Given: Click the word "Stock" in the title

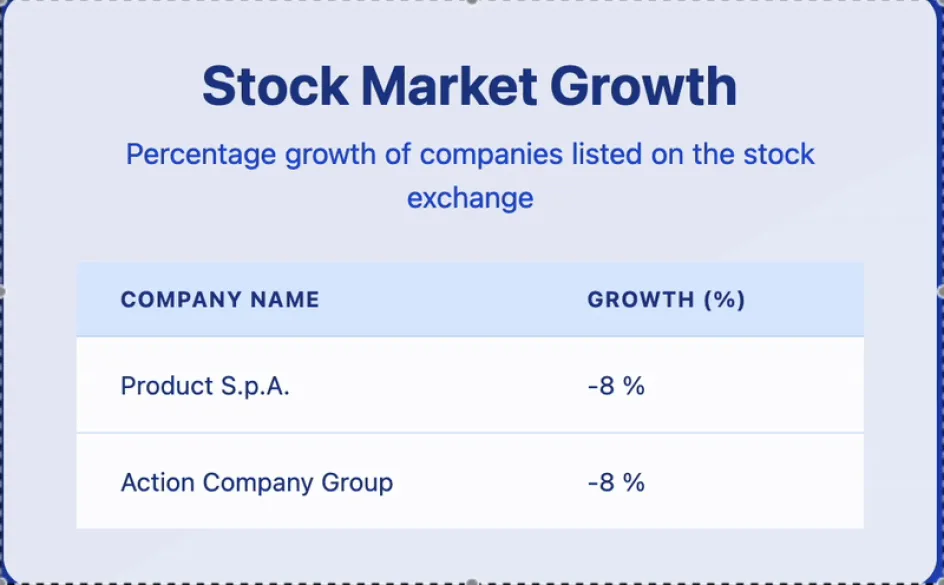Looking at the screenshot, I should (275, 87).
